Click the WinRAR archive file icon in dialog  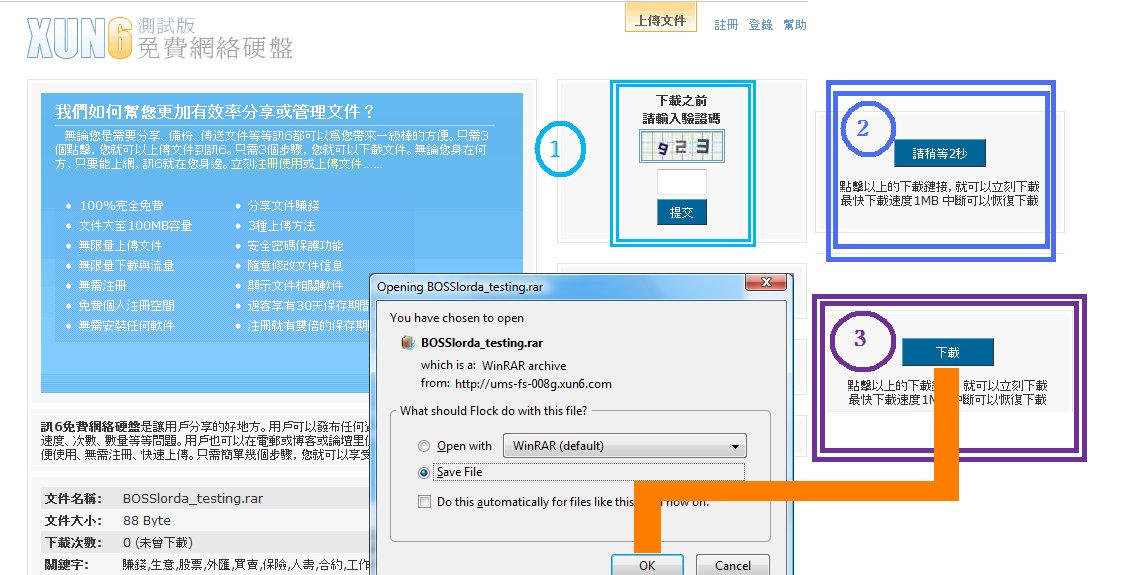[408, 342]
